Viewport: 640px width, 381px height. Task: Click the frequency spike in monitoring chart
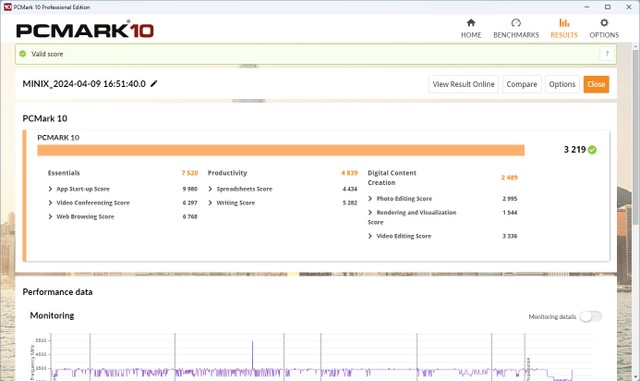point(252,355)
